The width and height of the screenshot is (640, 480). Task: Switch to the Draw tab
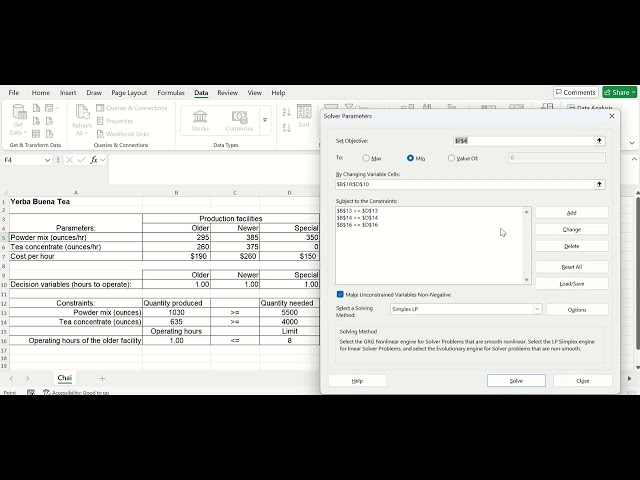click(x=94, y=93)
